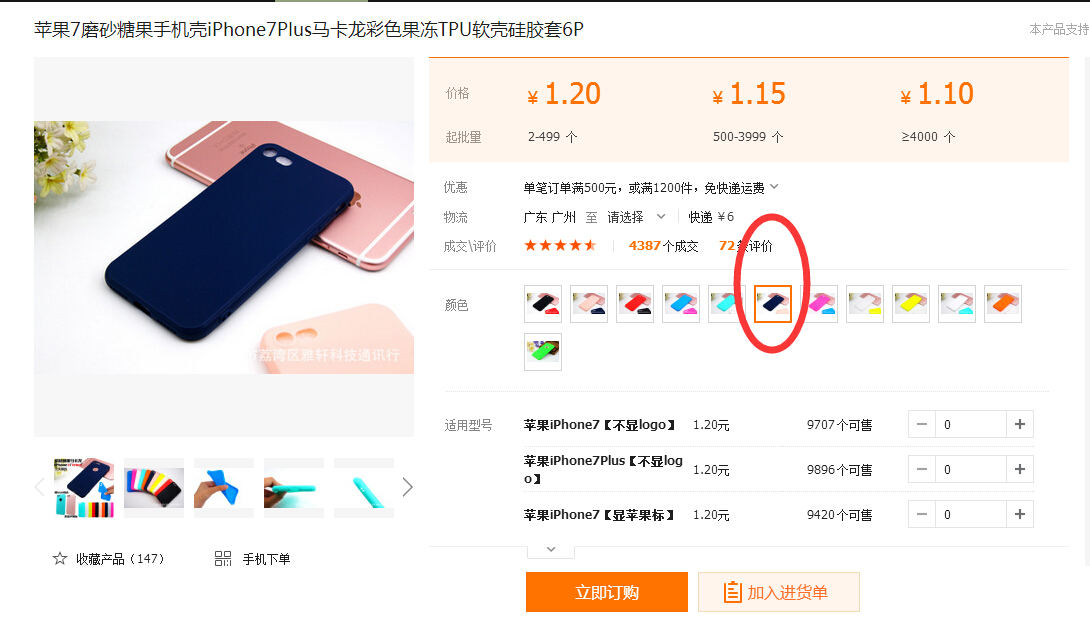Image resolution: width=1090 pixels, height=632 pixels.
Task: Click the star icon to favorite the product
Action: (60, 558)
